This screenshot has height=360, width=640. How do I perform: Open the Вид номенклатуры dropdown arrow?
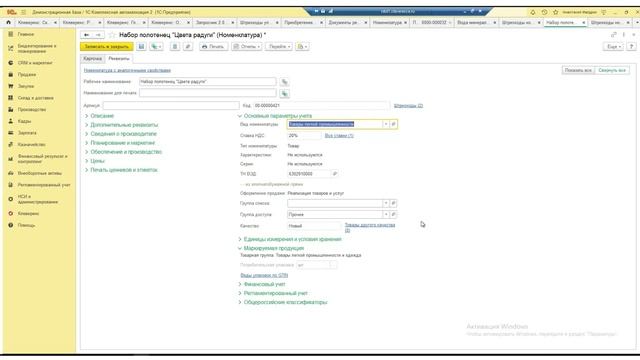[386, 124]
